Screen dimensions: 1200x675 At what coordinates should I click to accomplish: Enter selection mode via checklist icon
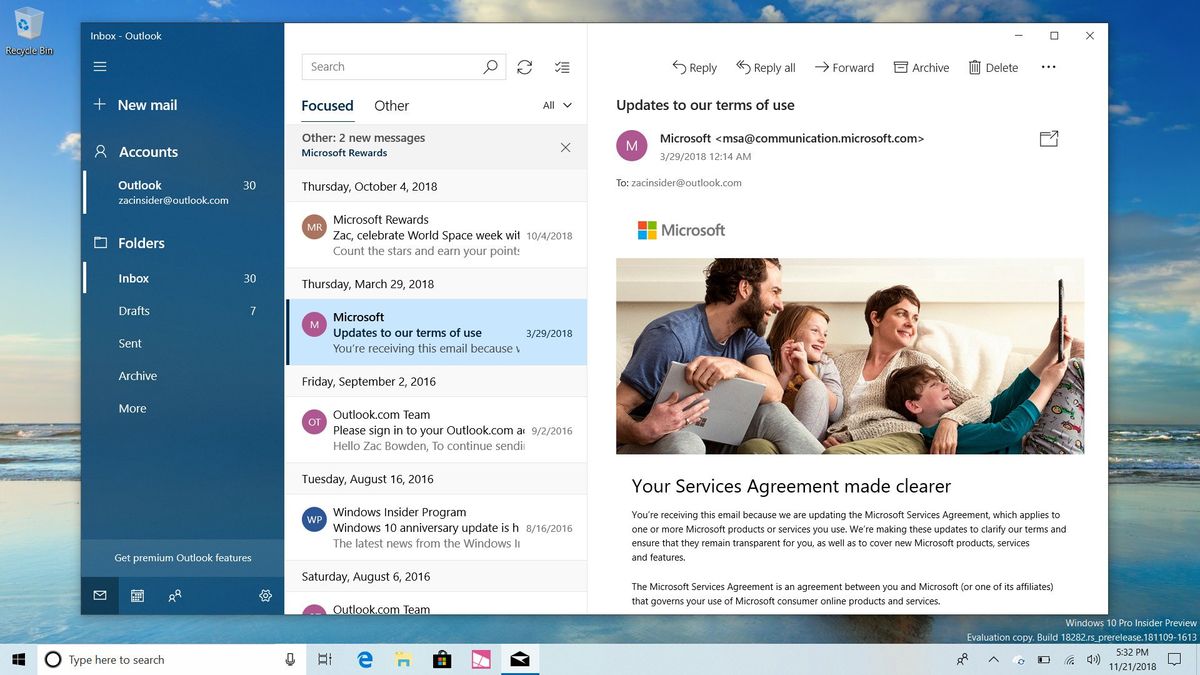coord(562,67)
